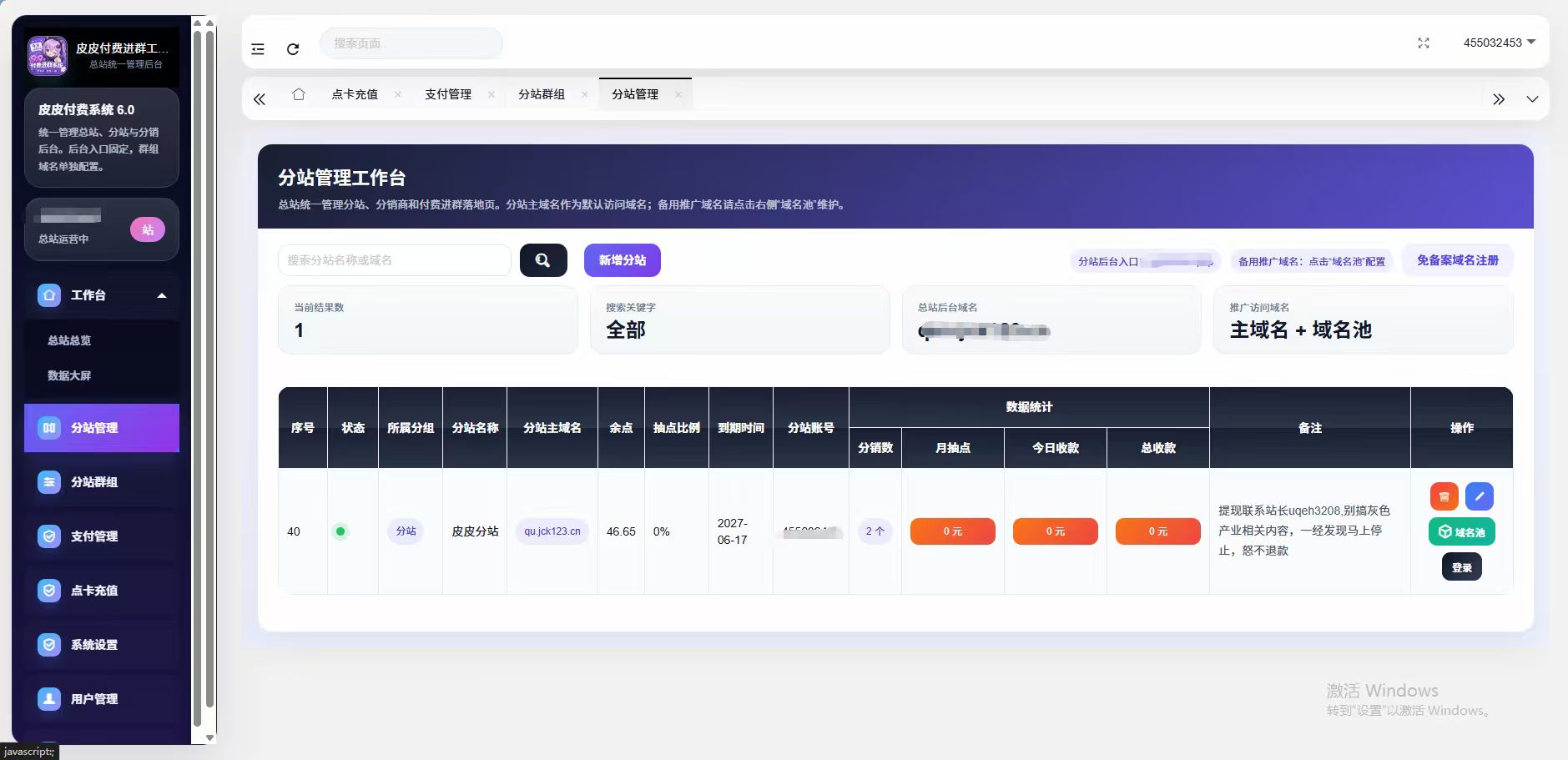Click the 用户管理 person icon
1568x760 pixels.
(x=49, y=699)
